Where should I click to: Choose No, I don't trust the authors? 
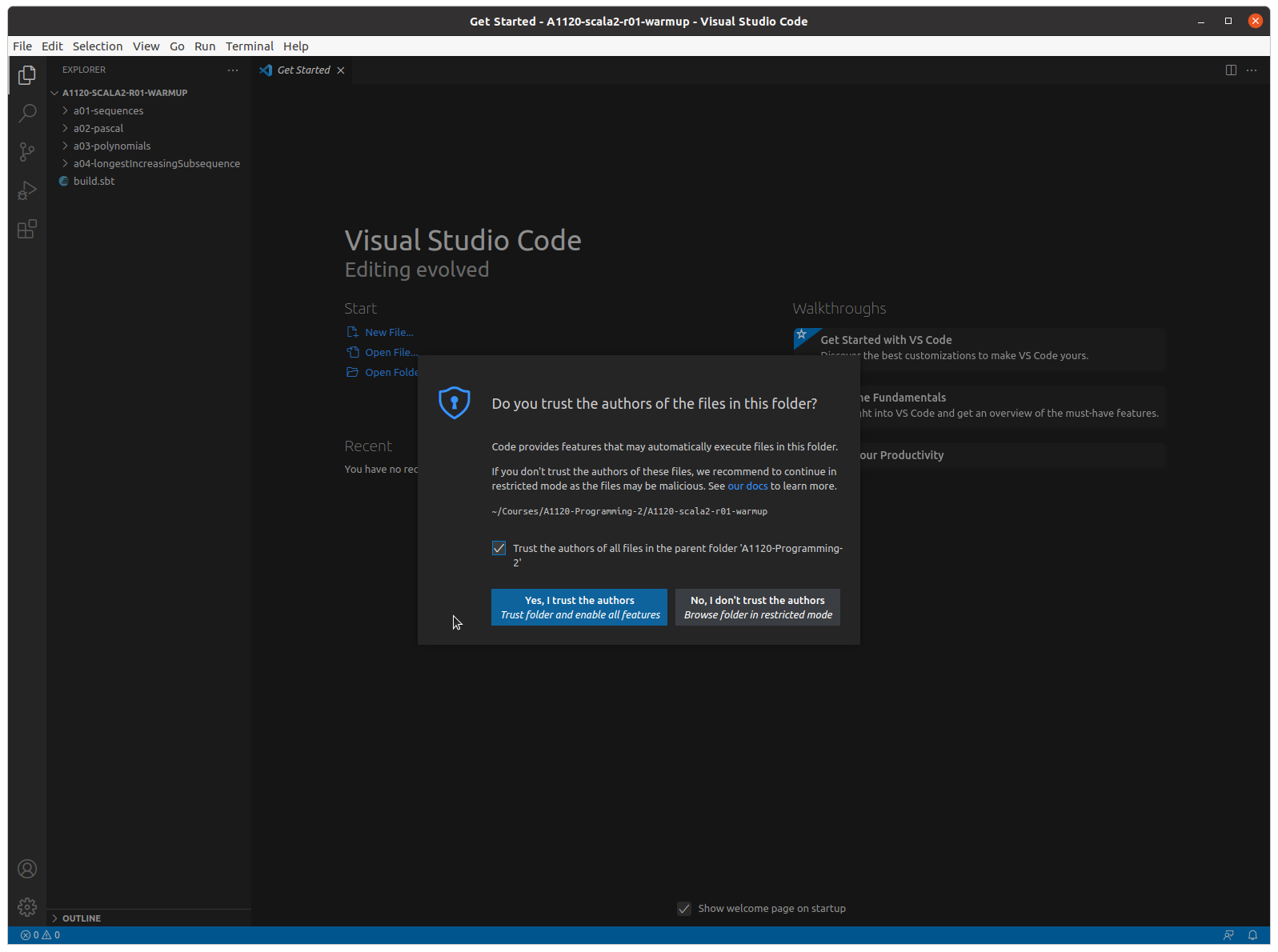coord(757,607)
